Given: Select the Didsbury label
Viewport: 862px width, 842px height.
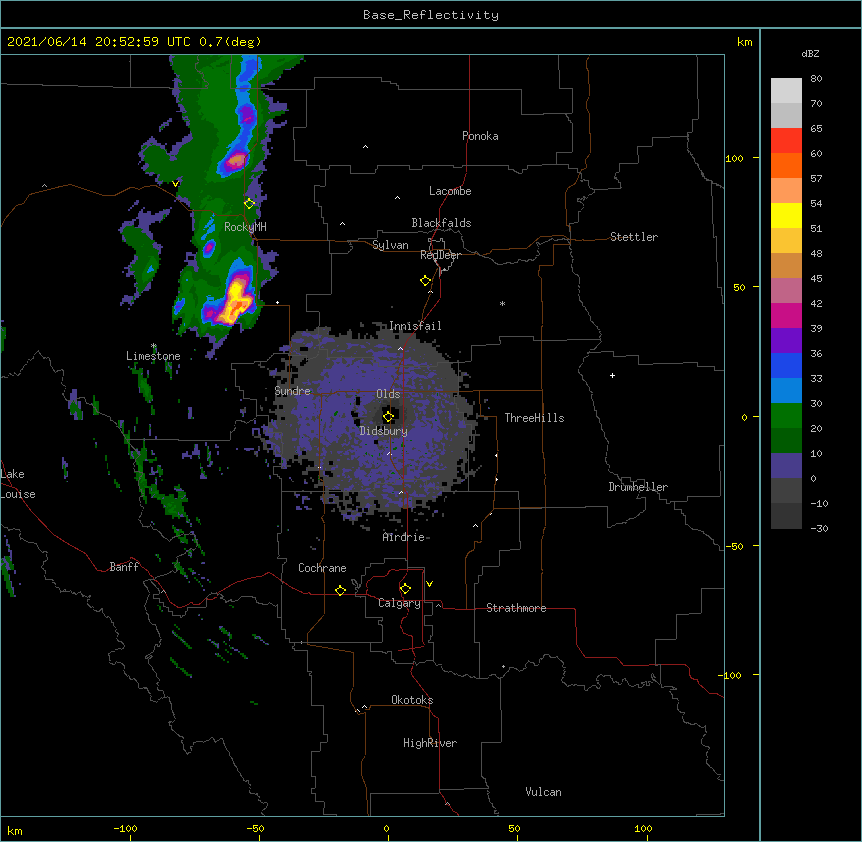Looking at the screenshot, I should coord(384,431).
